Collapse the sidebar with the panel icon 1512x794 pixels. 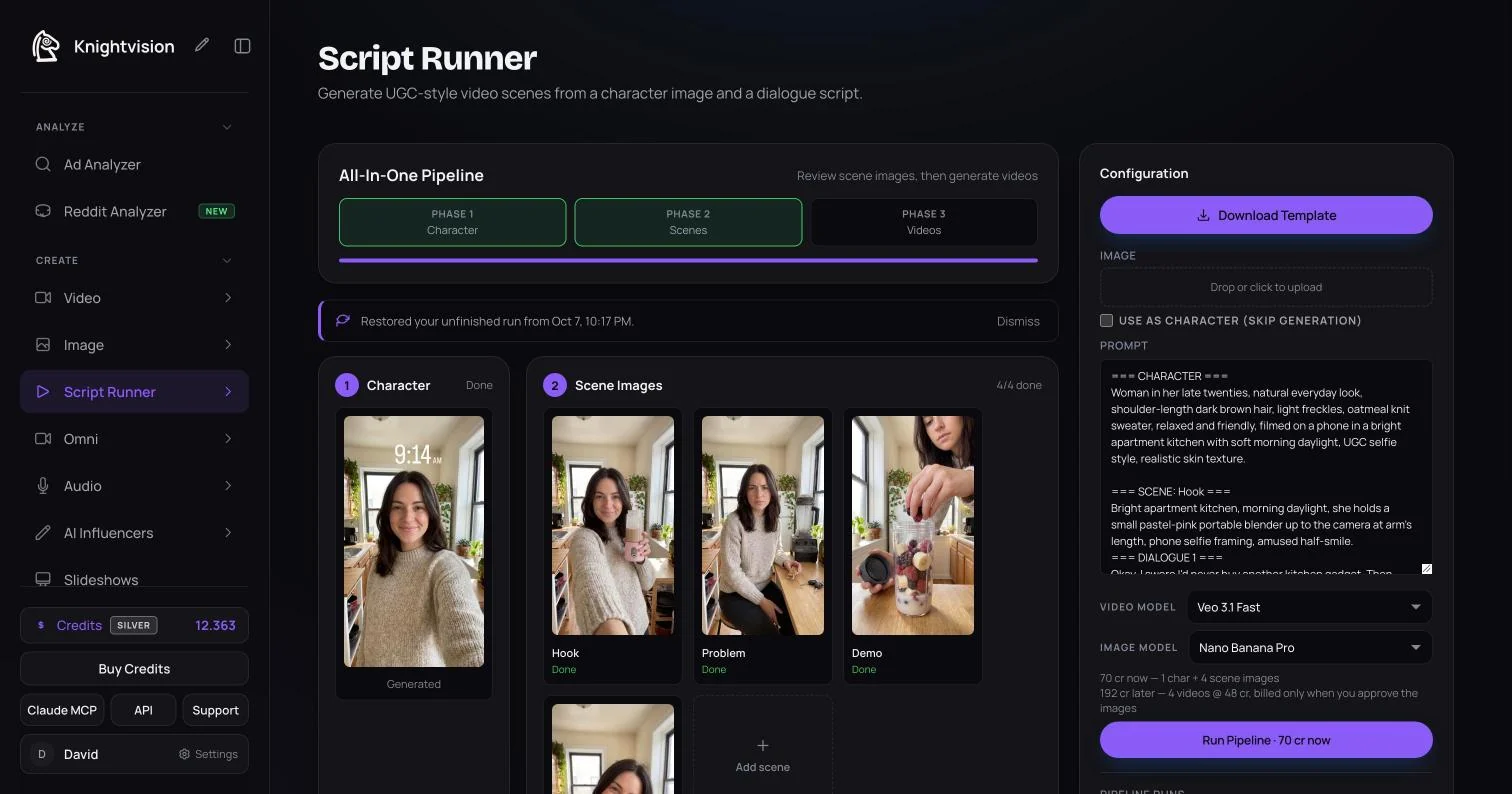[x=242, y=46]
